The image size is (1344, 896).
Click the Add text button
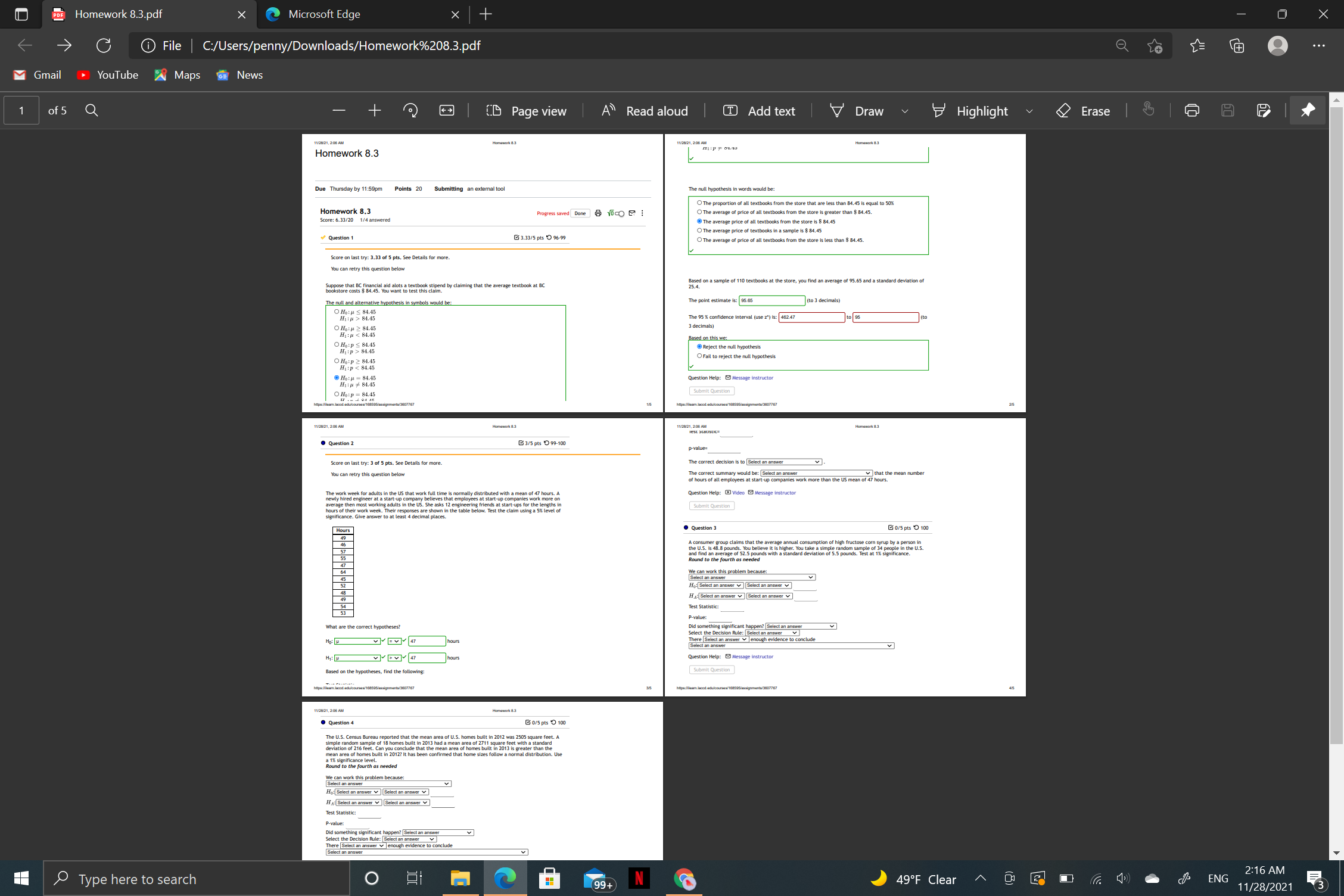point(759,111)
